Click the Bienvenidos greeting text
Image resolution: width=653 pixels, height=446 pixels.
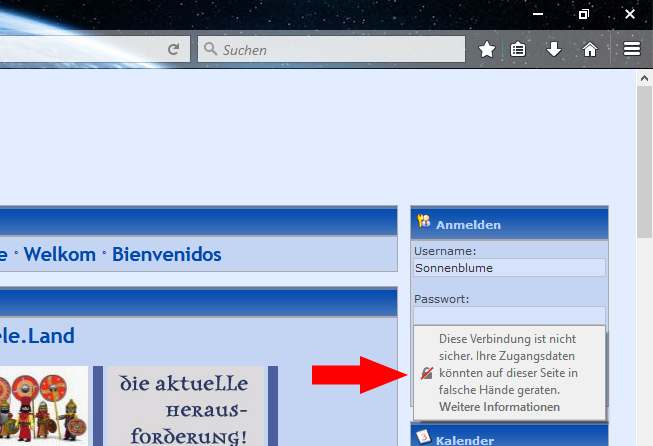[x=166, y=255]
